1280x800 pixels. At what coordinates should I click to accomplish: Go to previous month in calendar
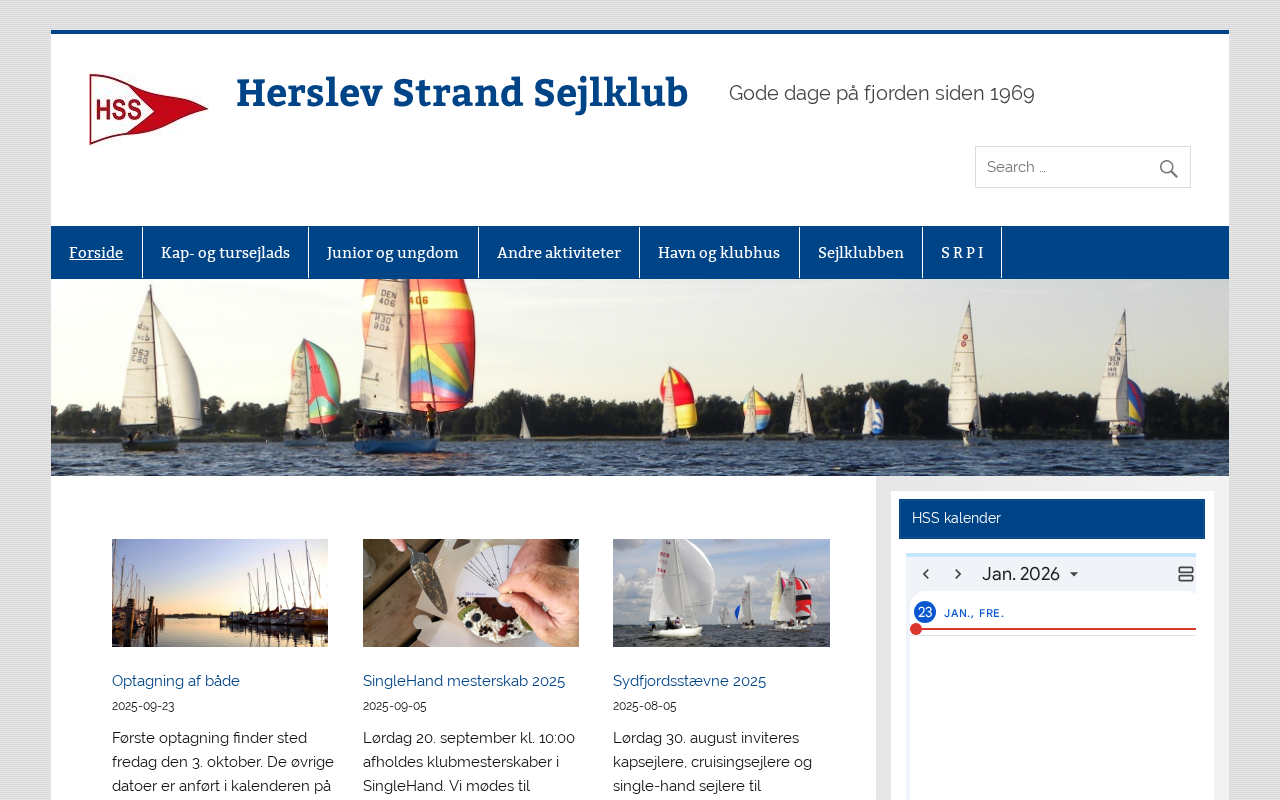[x=926, y=574]
